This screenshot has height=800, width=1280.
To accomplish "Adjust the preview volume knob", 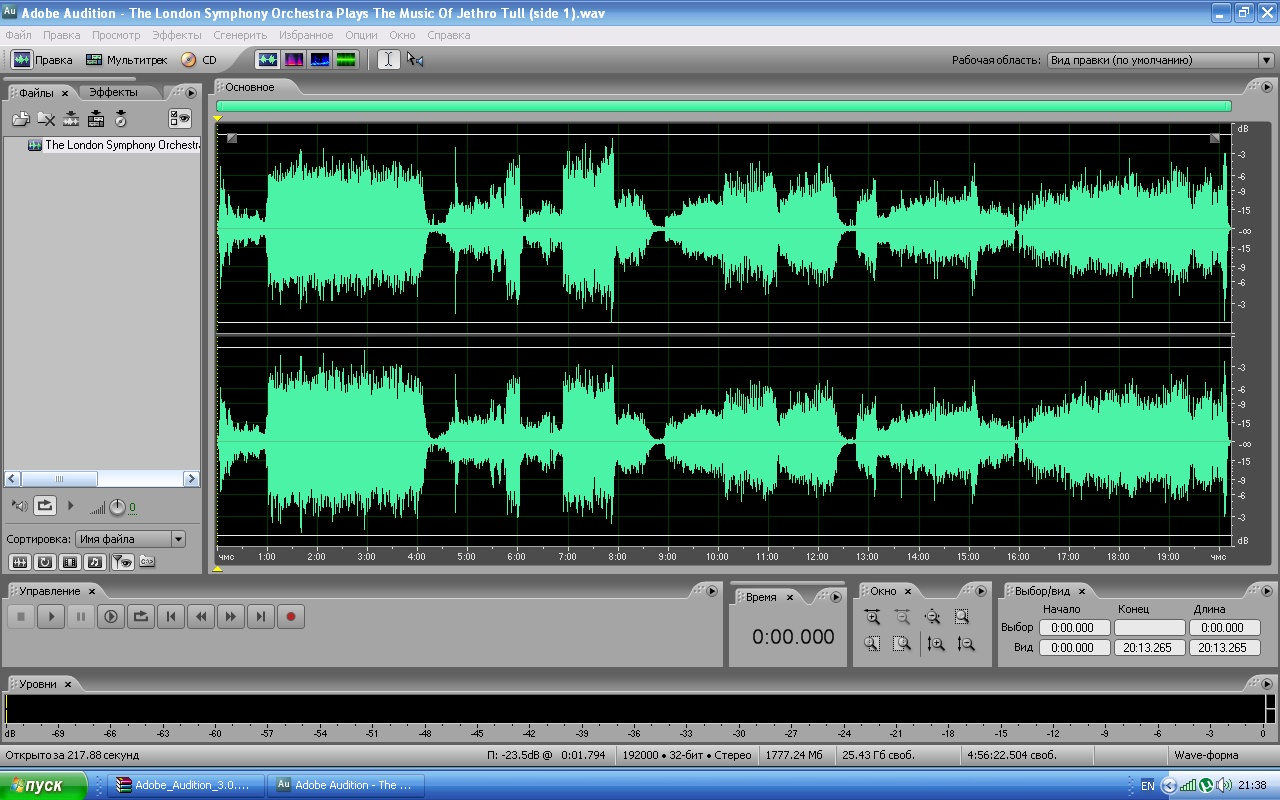I will [117, 507].
